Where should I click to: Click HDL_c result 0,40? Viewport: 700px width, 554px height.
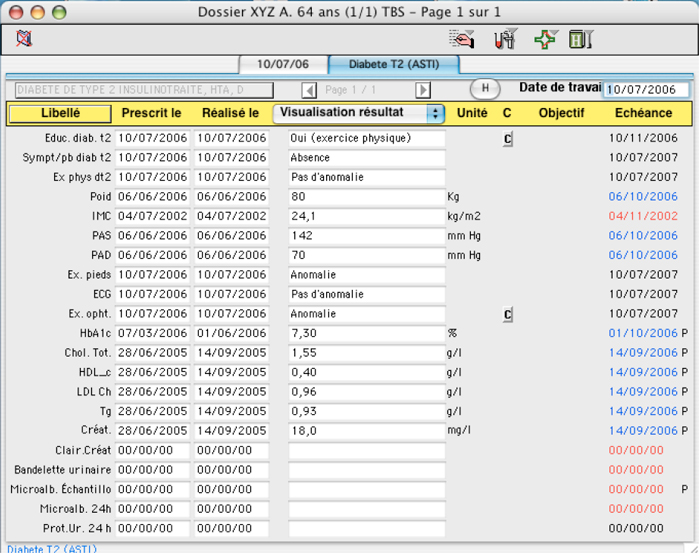[367, 373]
